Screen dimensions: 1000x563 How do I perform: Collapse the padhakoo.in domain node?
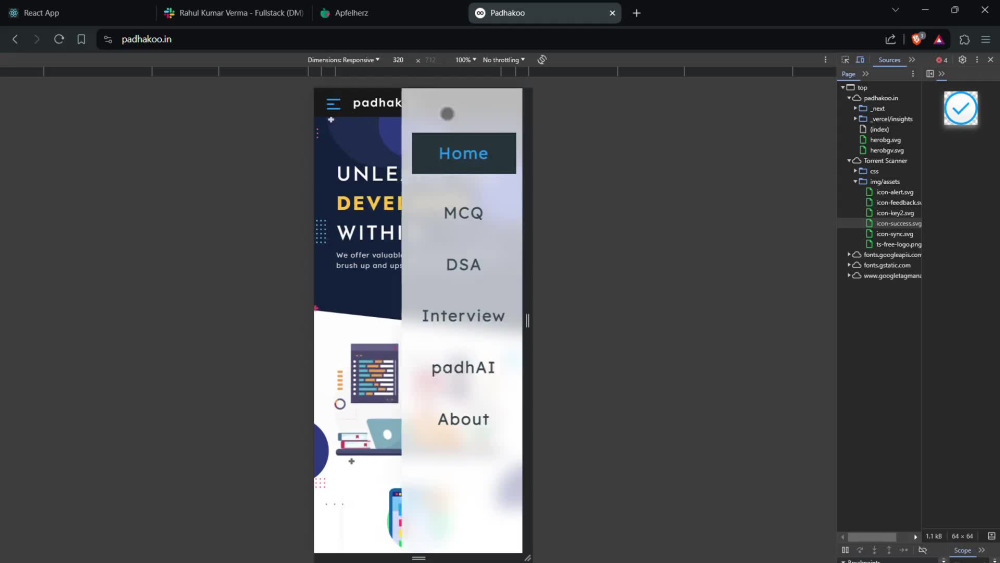click(849, 98)
